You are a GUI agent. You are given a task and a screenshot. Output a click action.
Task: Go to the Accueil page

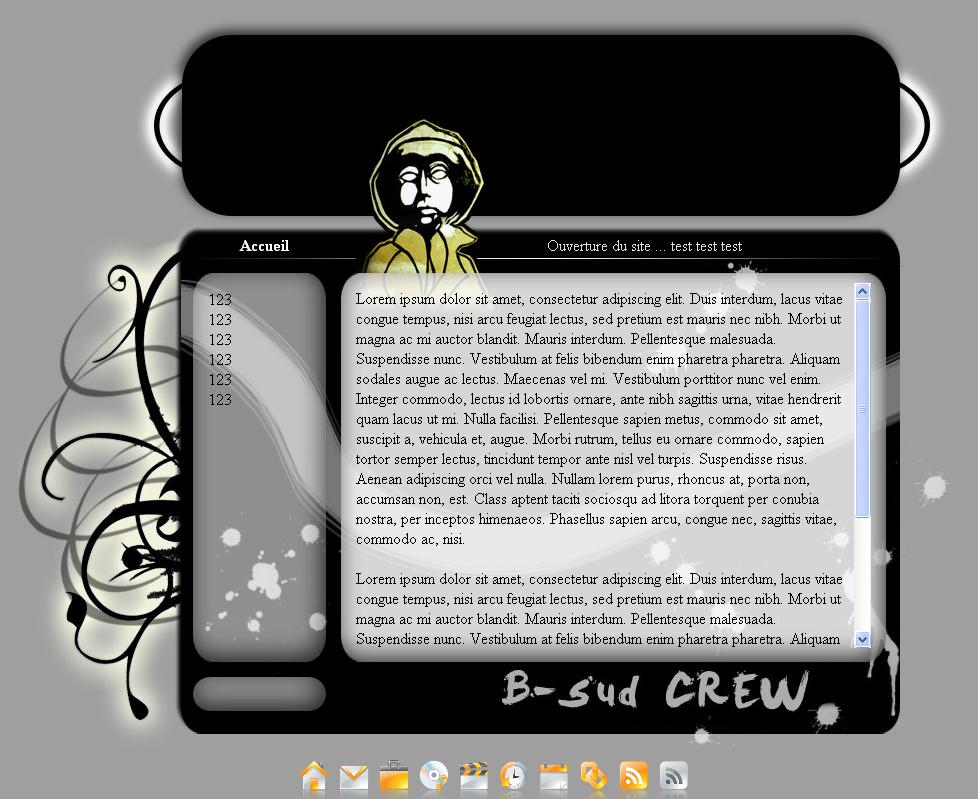[264, 246]
